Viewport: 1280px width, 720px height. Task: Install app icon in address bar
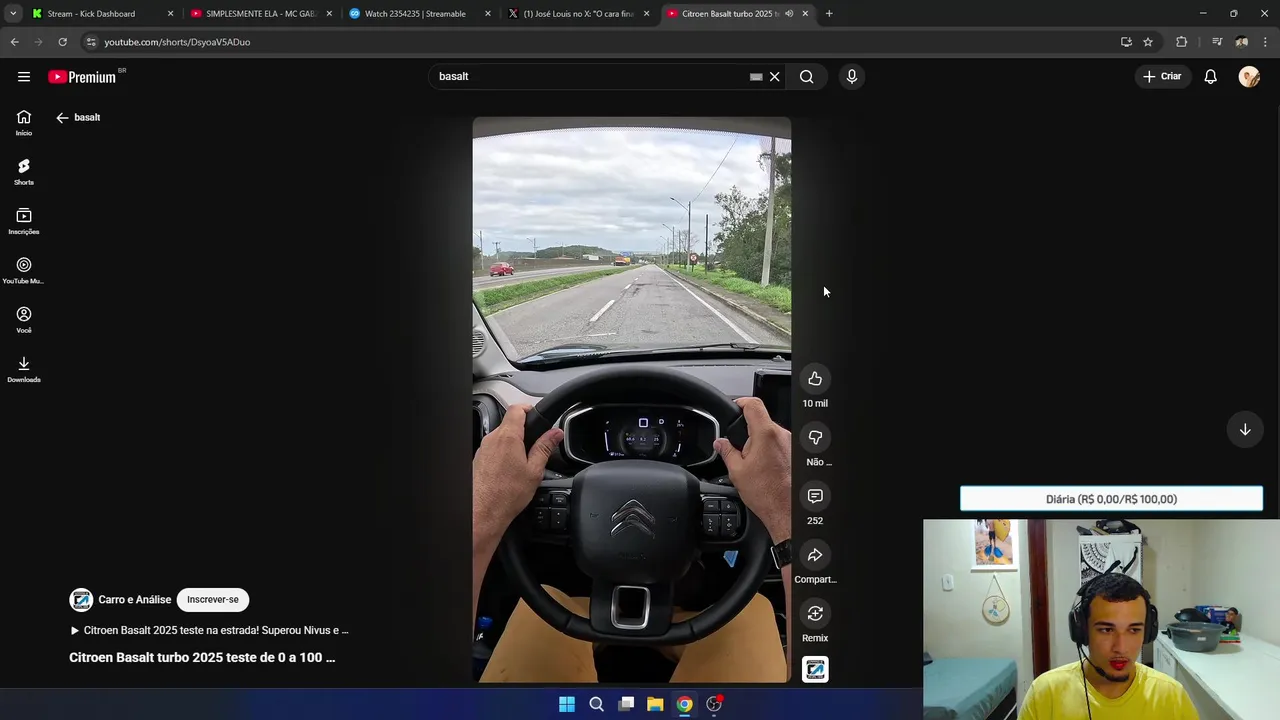1126,42
